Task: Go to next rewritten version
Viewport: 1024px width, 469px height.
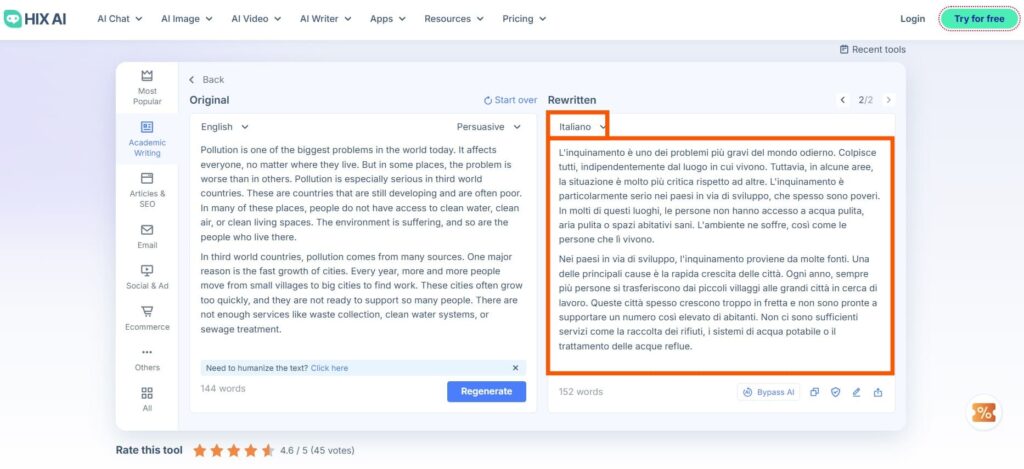Action: (888, 100)
